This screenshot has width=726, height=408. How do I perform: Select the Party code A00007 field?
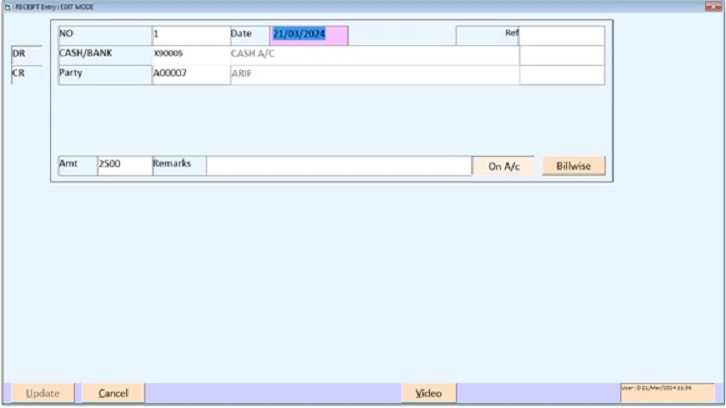191,75
